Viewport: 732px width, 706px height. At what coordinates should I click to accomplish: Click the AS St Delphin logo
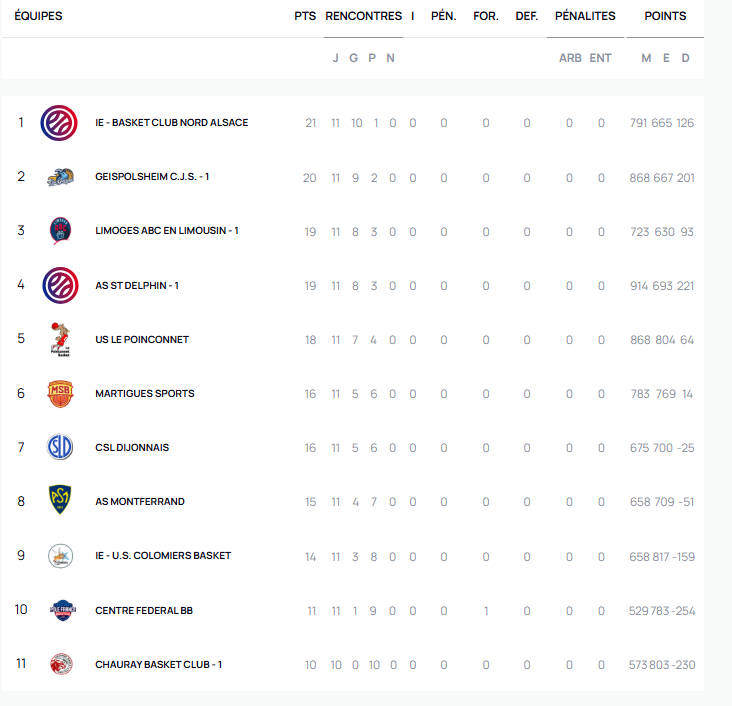tap(60, 285)
